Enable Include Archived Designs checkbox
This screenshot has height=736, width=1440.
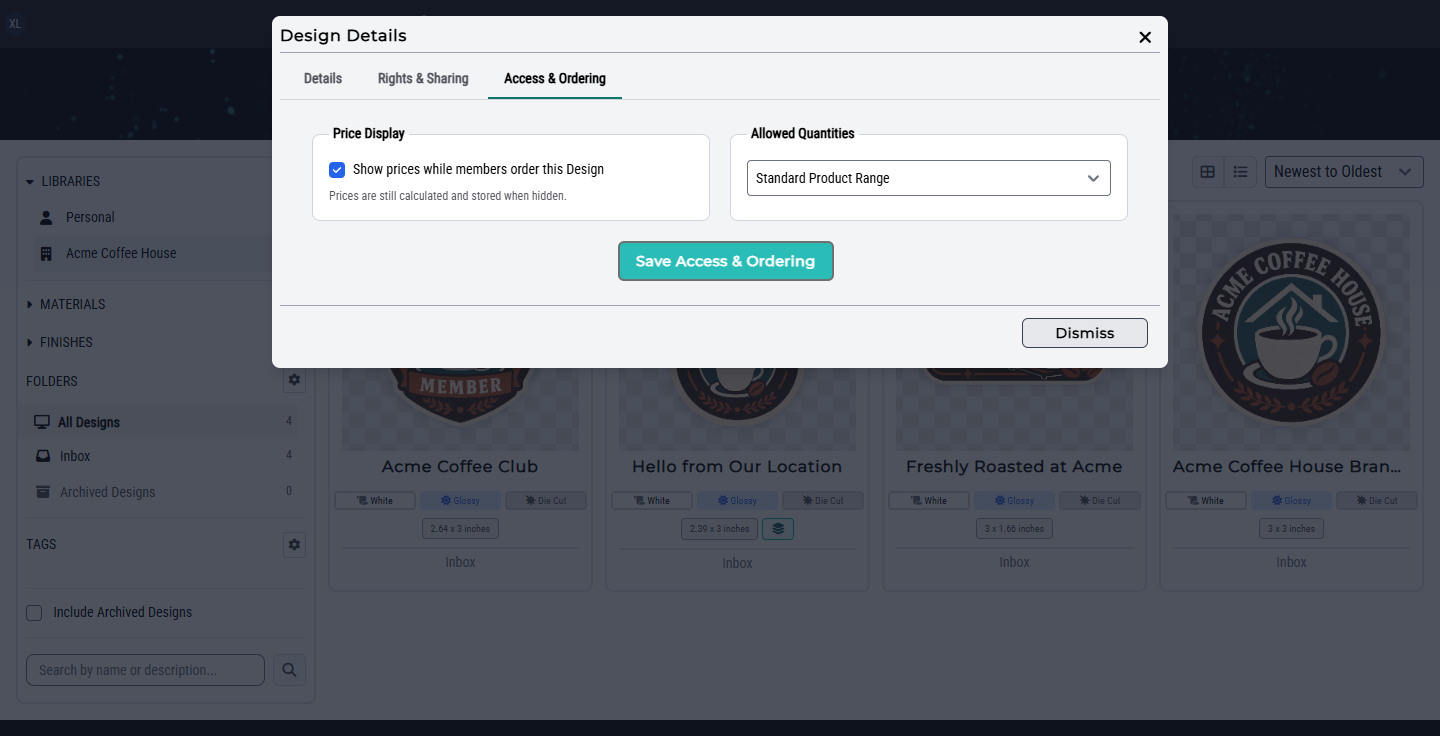[34, 613]
